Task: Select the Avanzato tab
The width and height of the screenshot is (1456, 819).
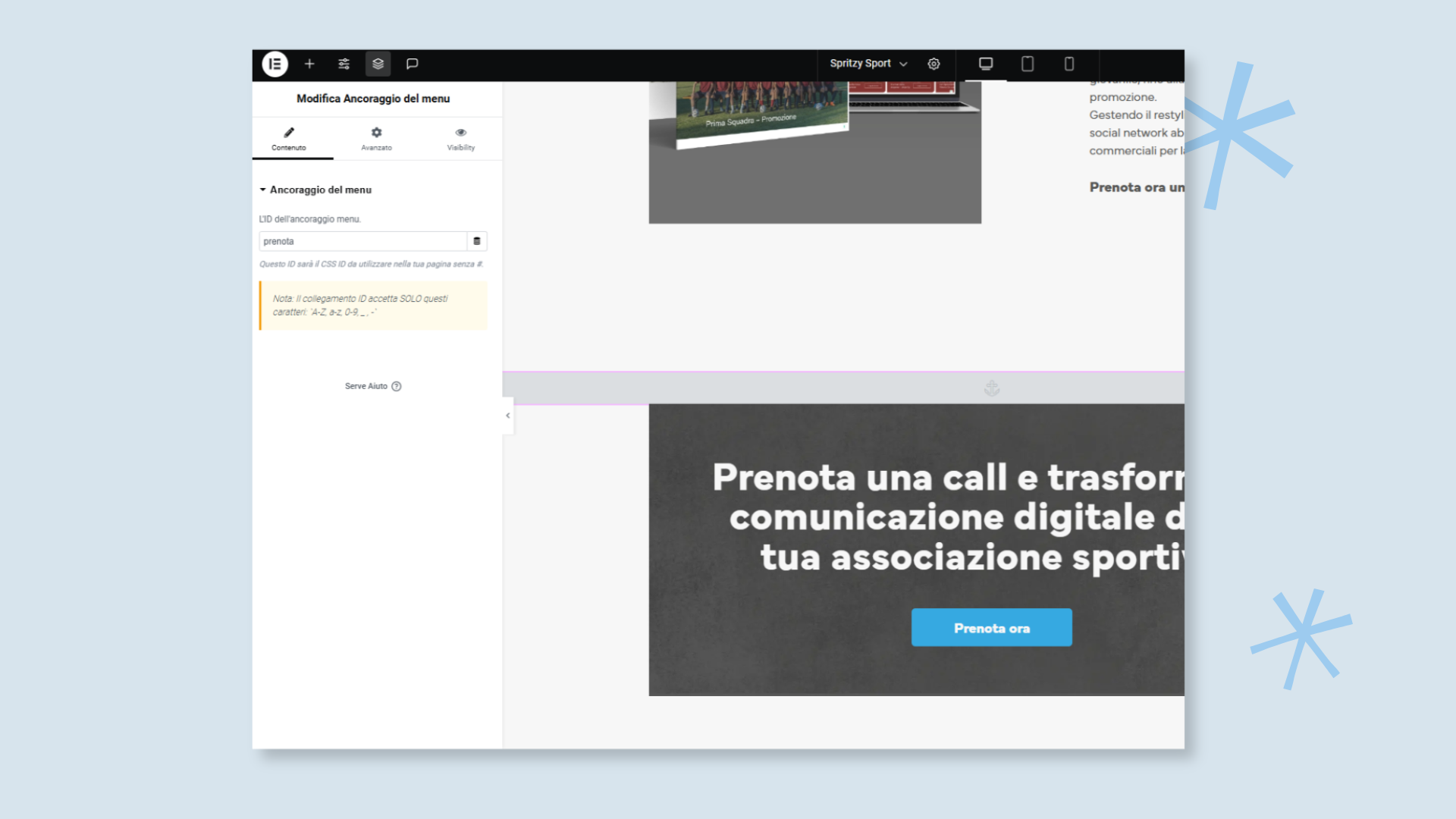Action: [x=376, y=139]
